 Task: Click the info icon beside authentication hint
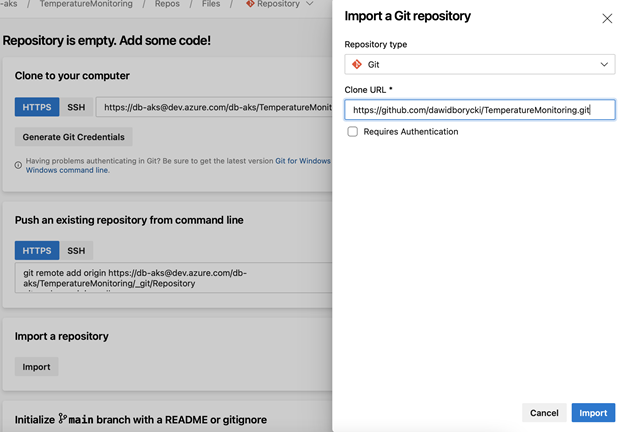click(18, 165)
